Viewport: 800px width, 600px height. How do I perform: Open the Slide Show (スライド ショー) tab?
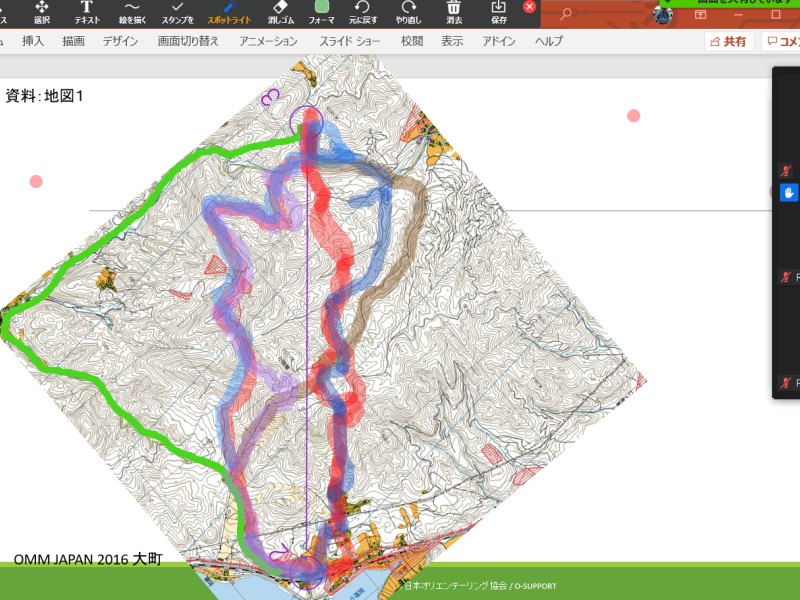pos(350,41)
